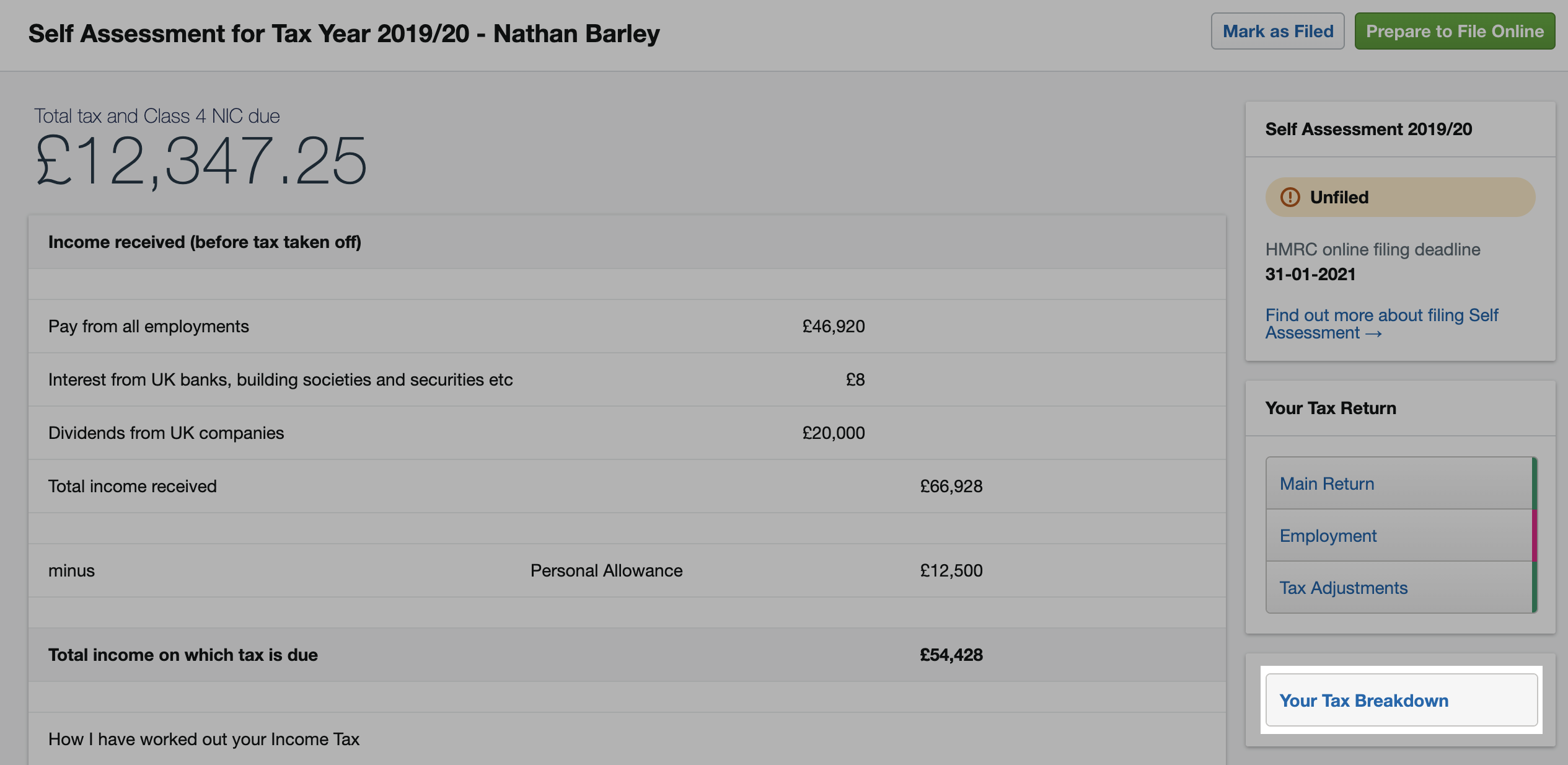Screen dimensions: 1568x765
Task: Click the Income received table header
Action: click(205, 242)
